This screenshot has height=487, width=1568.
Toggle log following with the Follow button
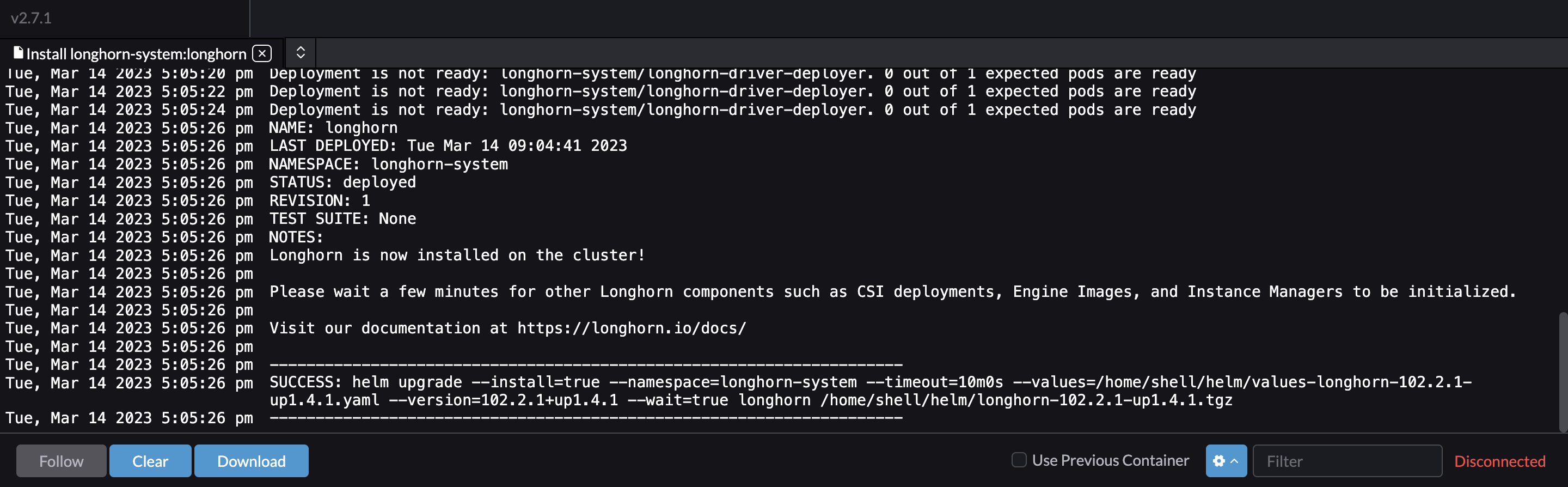(61, 461)
